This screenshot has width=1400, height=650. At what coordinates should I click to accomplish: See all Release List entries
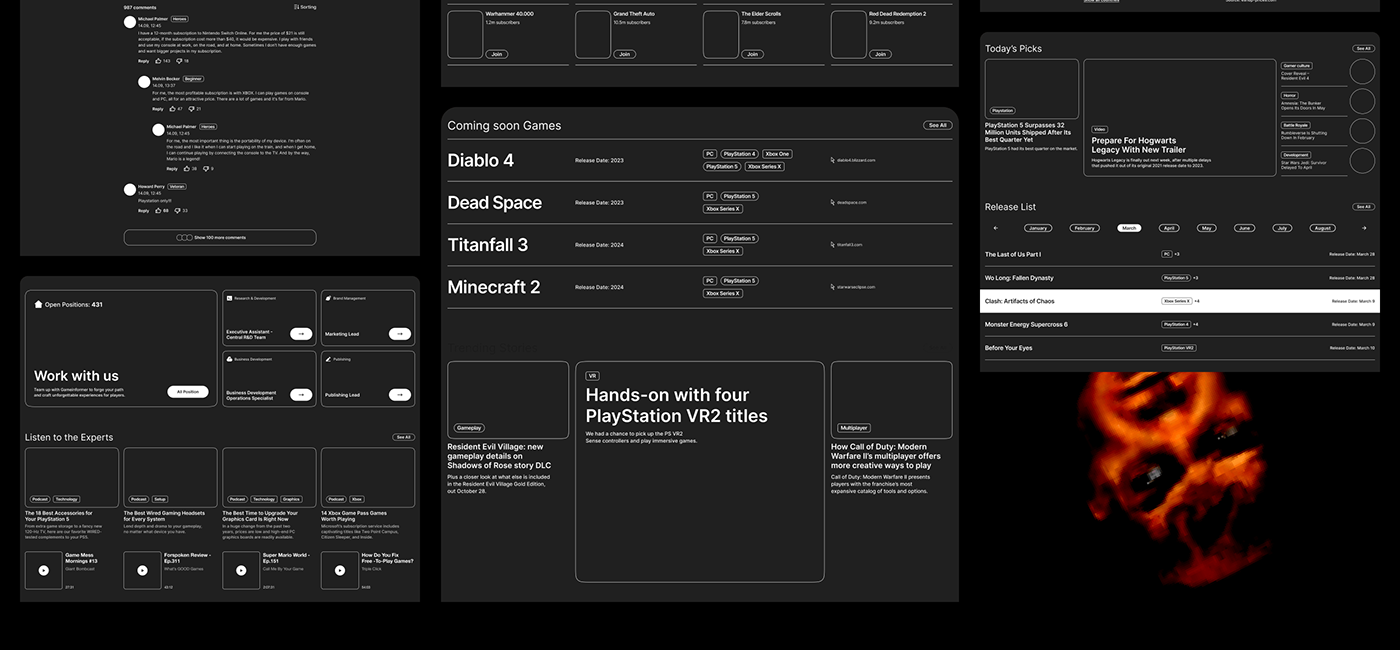(1364, 207)
